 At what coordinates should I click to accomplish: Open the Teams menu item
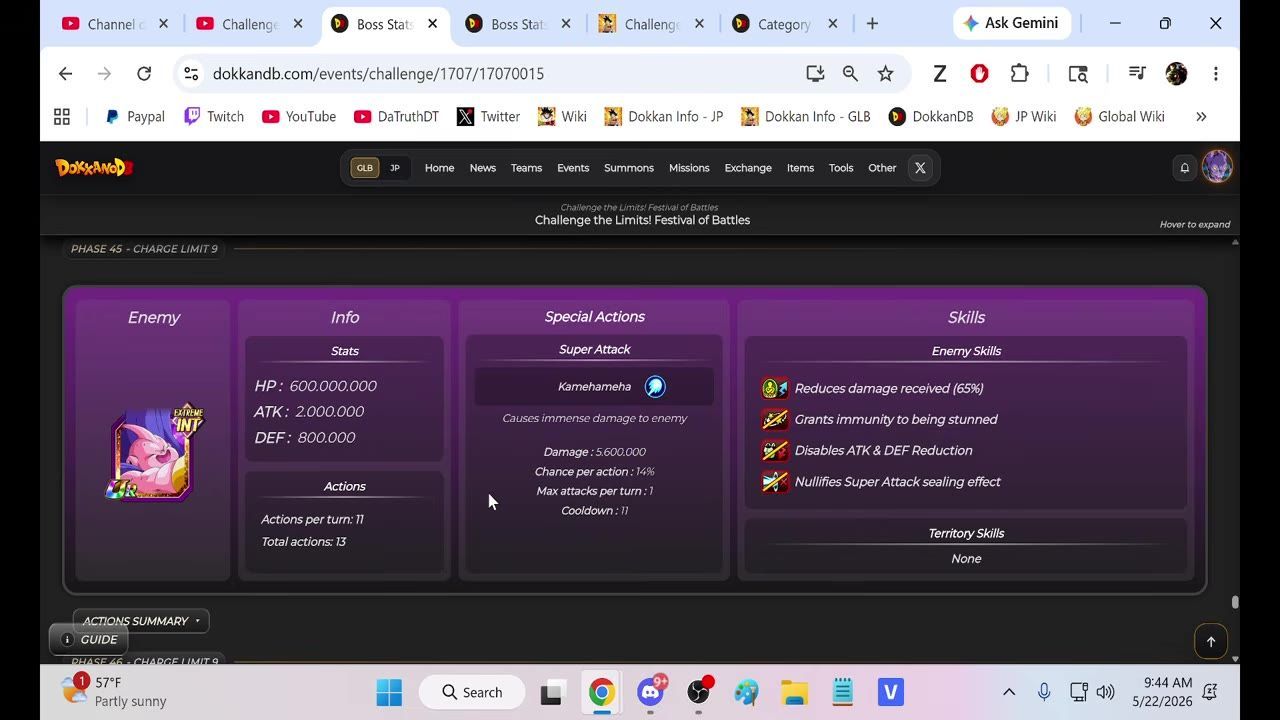(x=526, y=168)
